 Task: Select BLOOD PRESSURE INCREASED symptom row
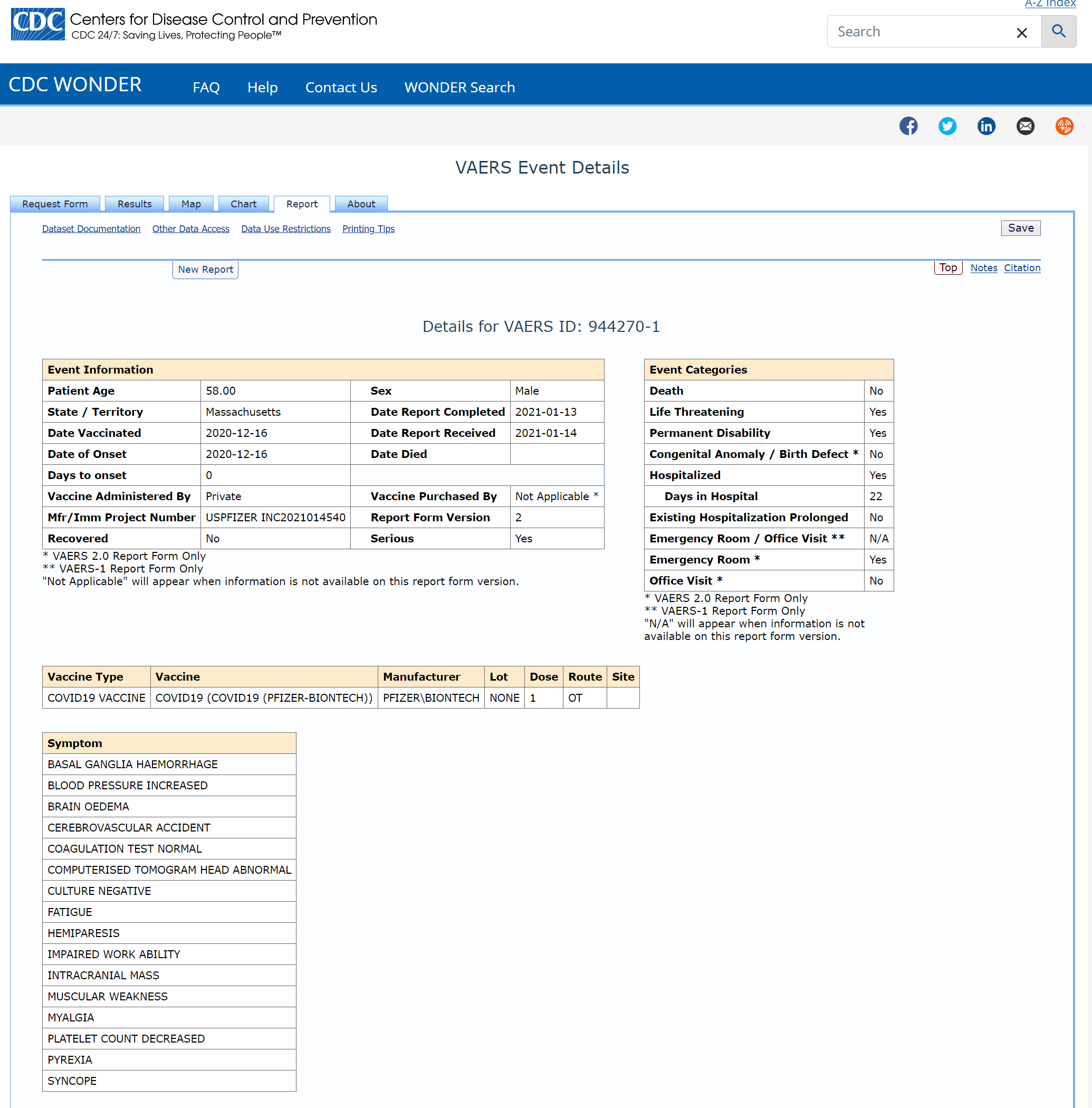[x=169, y=786]
